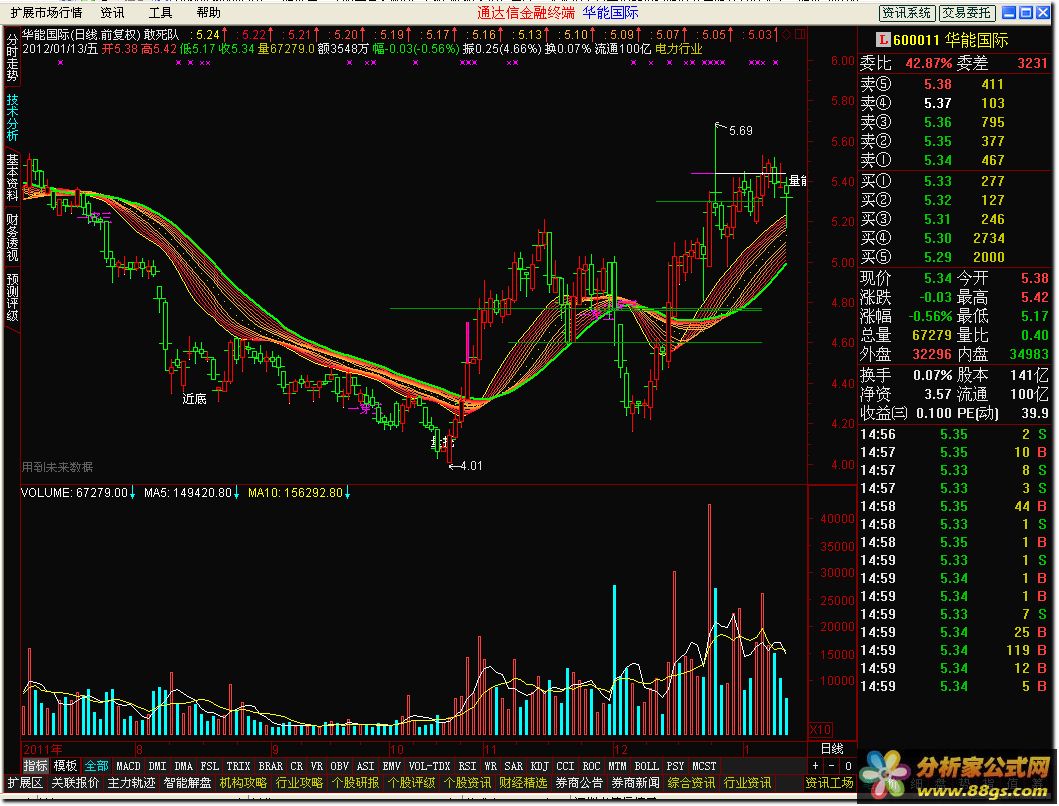
Task: Click the 资讯系统 button
Action: [907, 13]
